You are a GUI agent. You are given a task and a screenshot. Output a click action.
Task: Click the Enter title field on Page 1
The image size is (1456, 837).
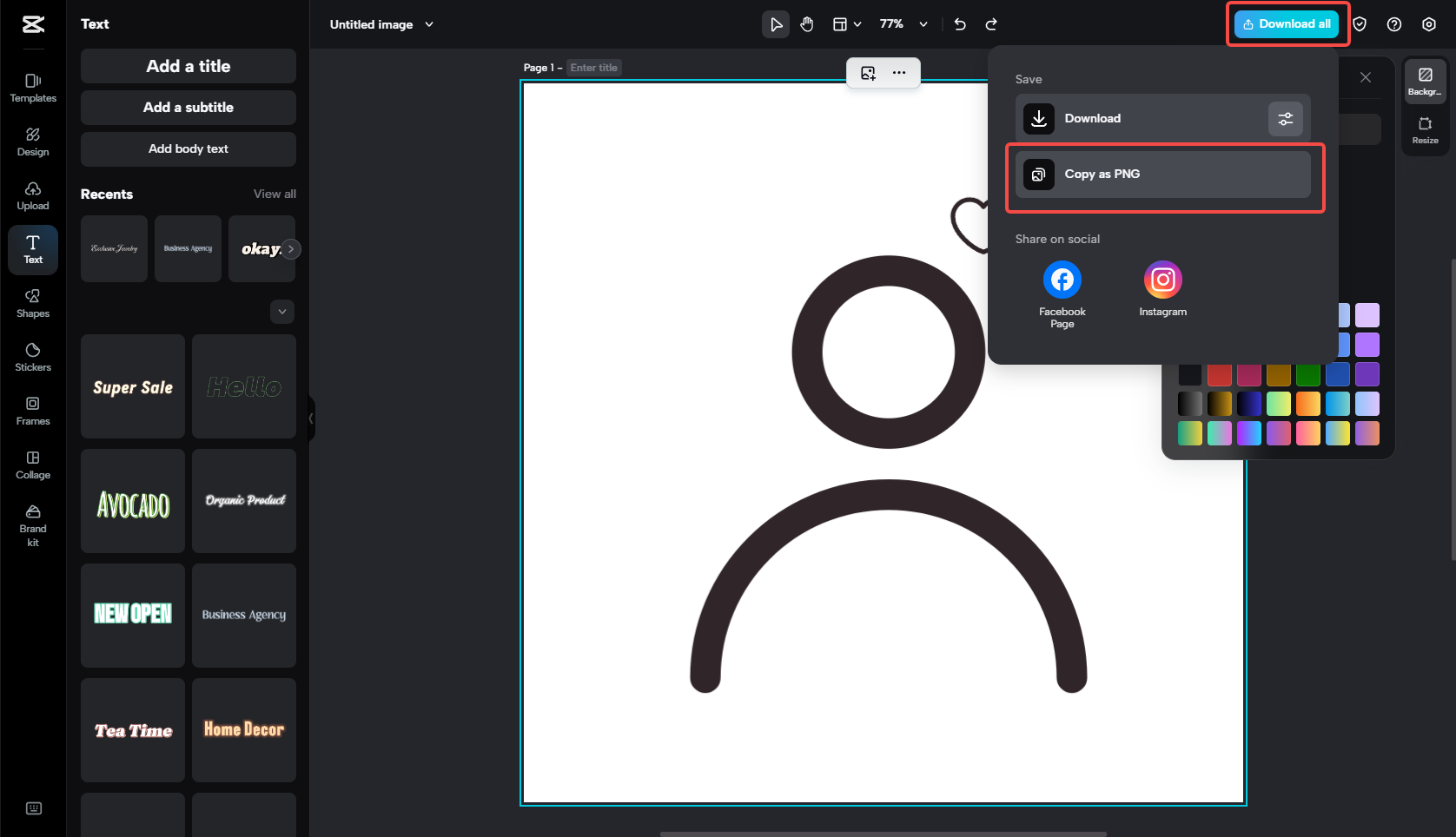pyautogui.click(x=593, y=67)
